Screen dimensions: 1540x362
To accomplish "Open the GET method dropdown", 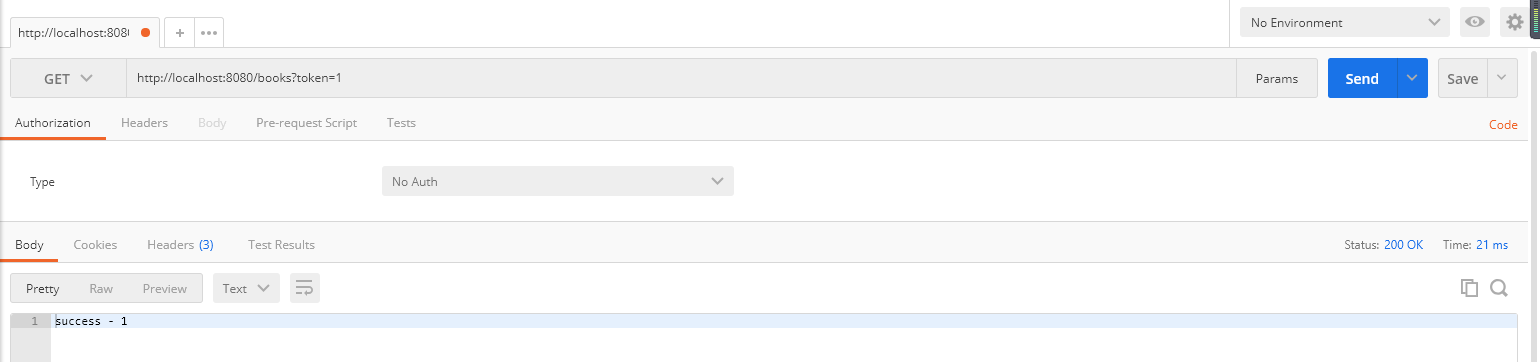I will [x=68, y=78].
